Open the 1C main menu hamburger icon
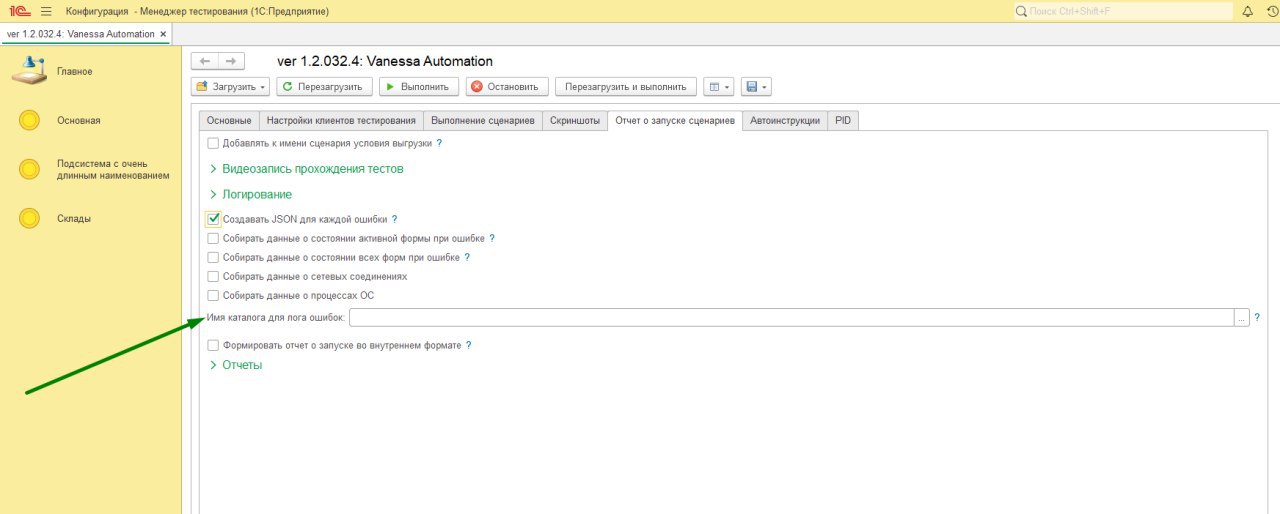Viewport: 1280px width, 514px height. point(46,11)
